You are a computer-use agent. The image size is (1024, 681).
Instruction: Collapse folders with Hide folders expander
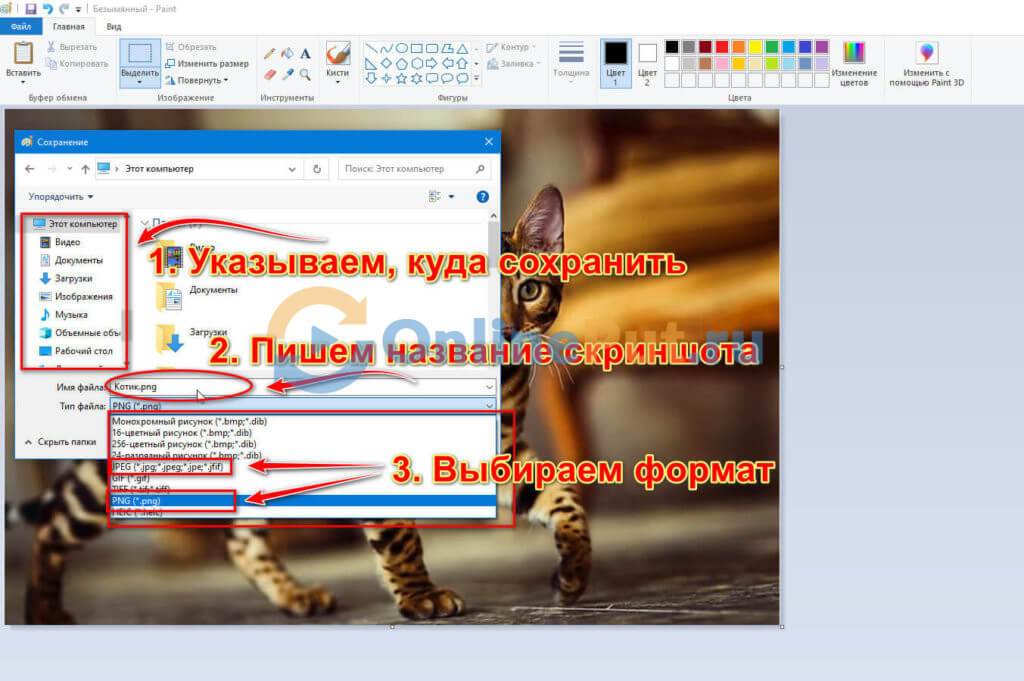pos(60,441)
